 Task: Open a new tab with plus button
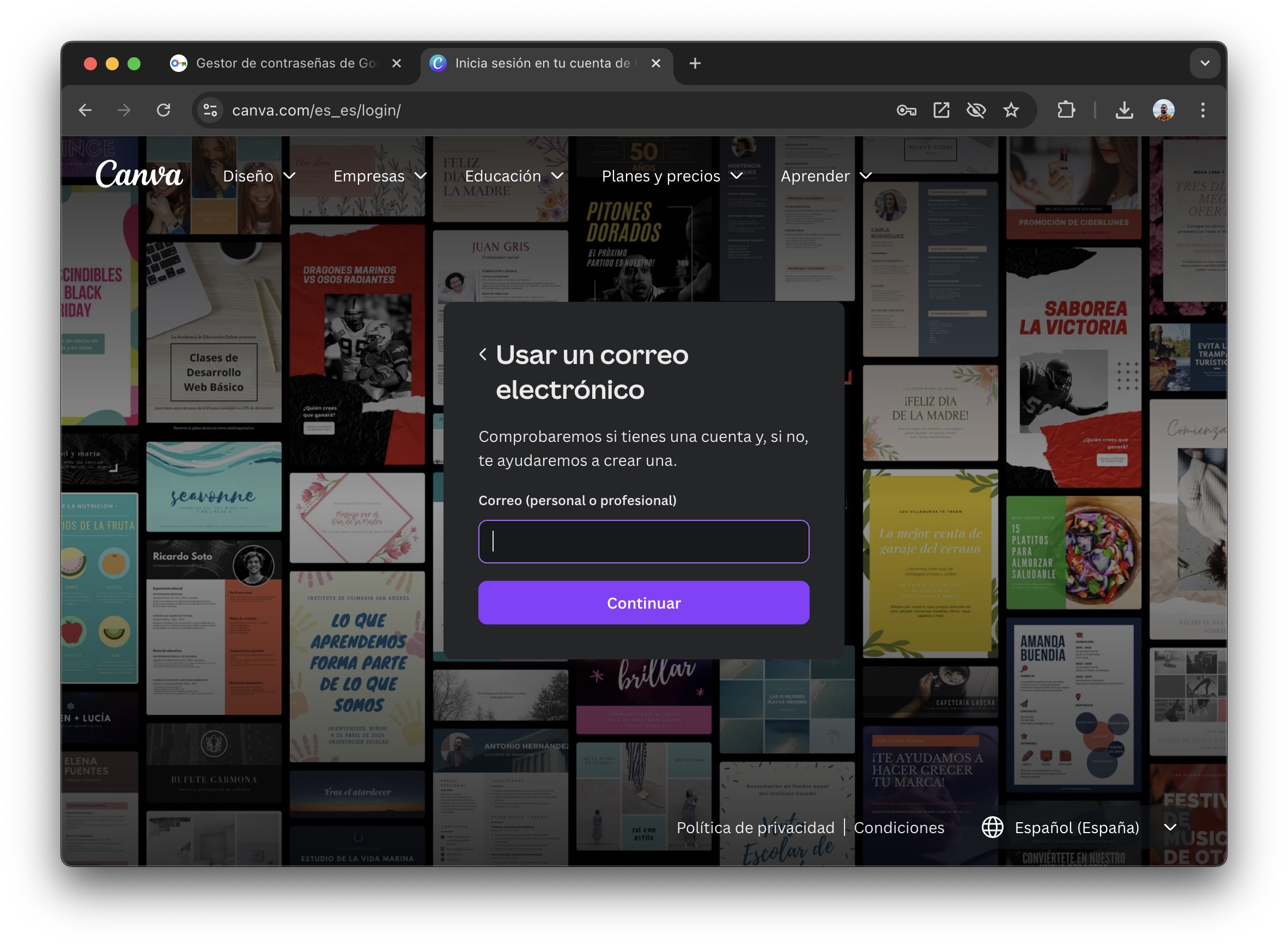(695, 63)
